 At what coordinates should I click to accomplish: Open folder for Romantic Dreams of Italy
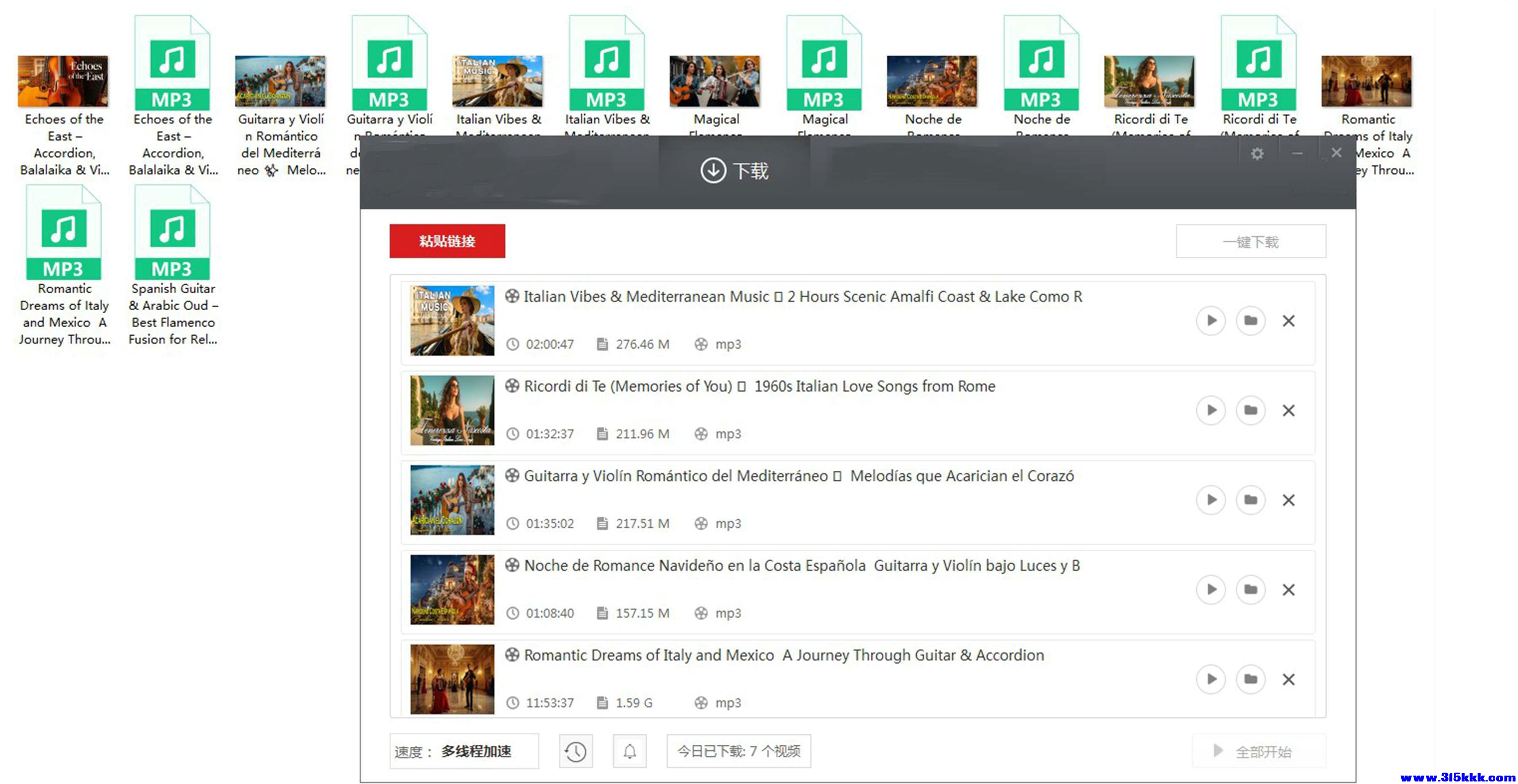click(1250, 679)
